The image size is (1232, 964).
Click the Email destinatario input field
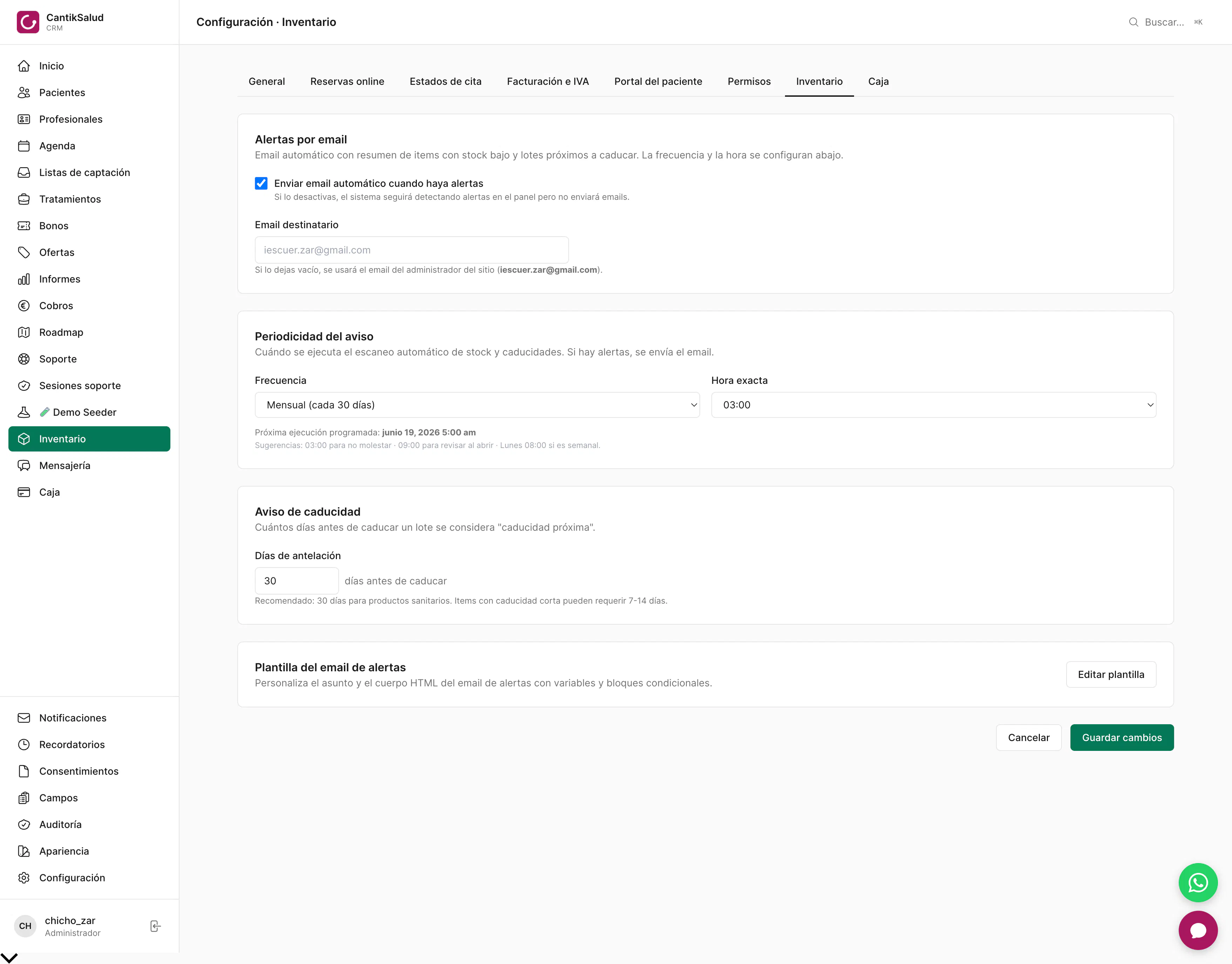(411, 250)
